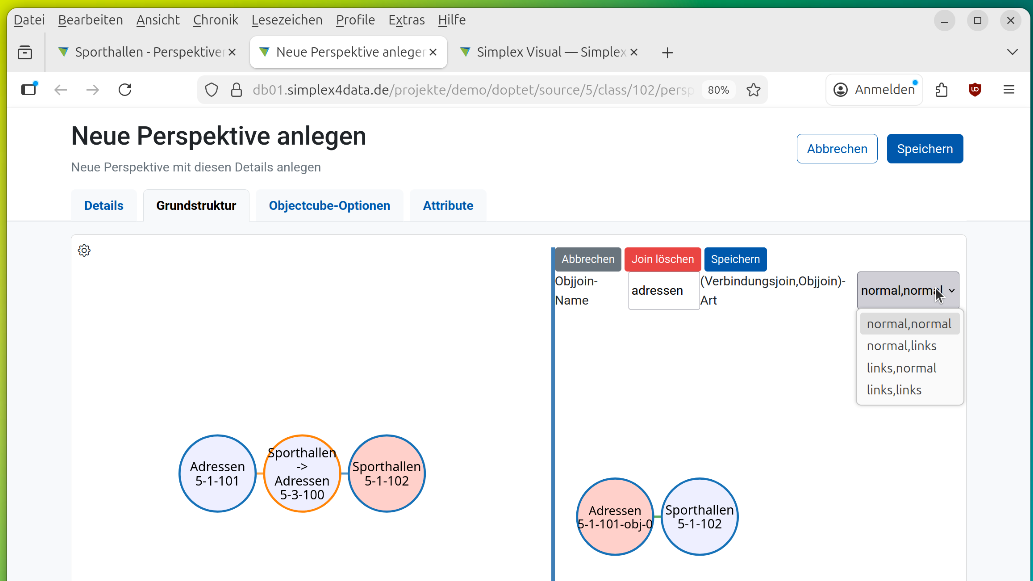Select the 'normal,links' option
The height and width of the screenshot is (581, 1033).
(902, 346)
